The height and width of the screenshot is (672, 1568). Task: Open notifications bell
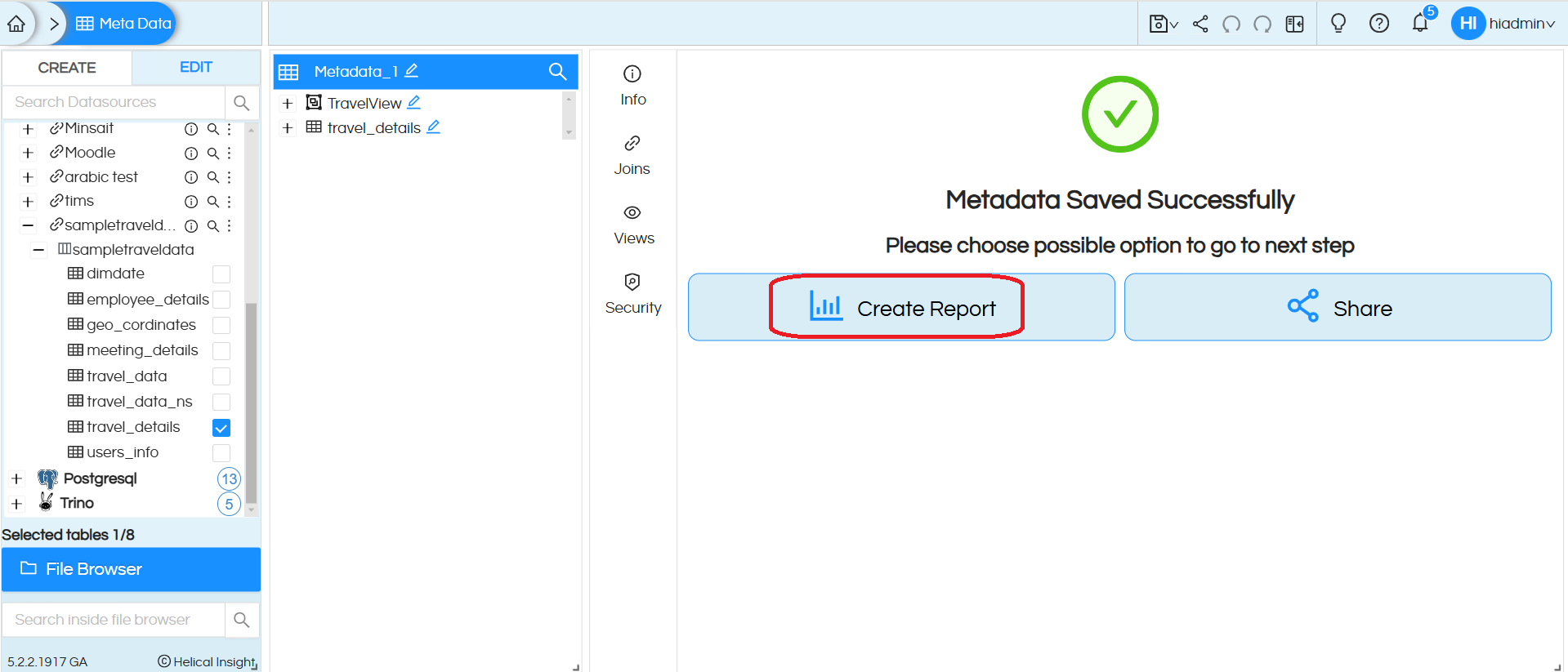point(1420,24)
